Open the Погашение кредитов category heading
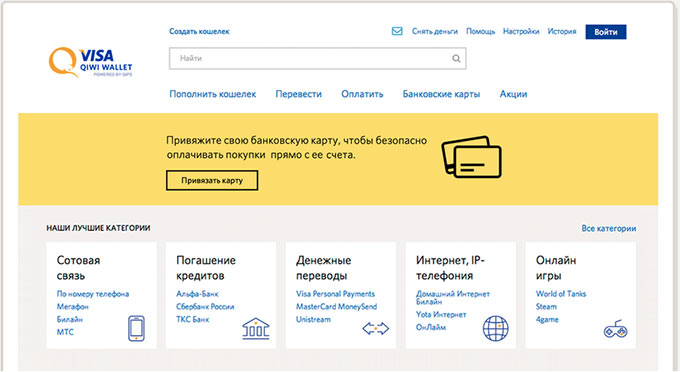 tap(206, 268)
